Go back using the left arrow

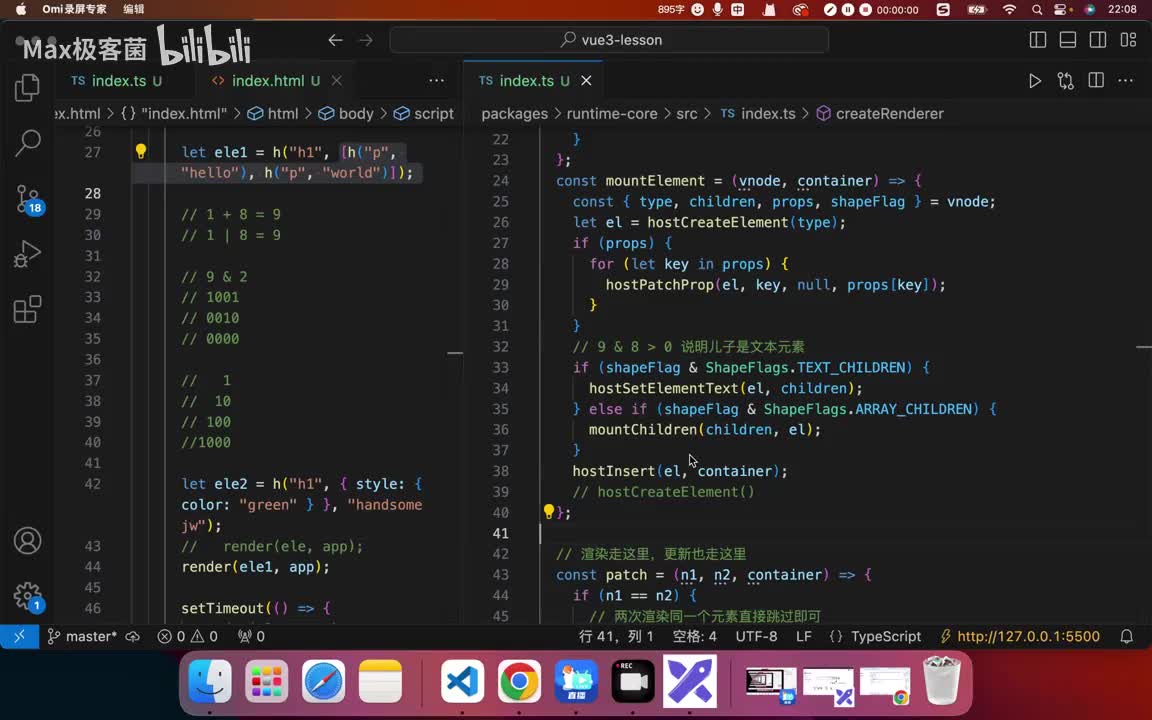pyautogui.click(x=335, y=40)
